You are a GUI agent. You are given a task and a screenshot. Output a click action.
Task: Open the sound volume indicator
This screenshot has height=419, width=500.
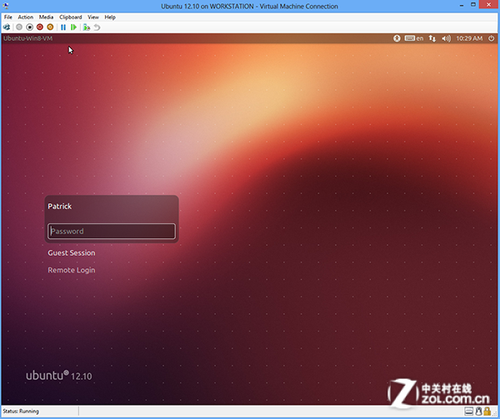click(x=446, y=38)
